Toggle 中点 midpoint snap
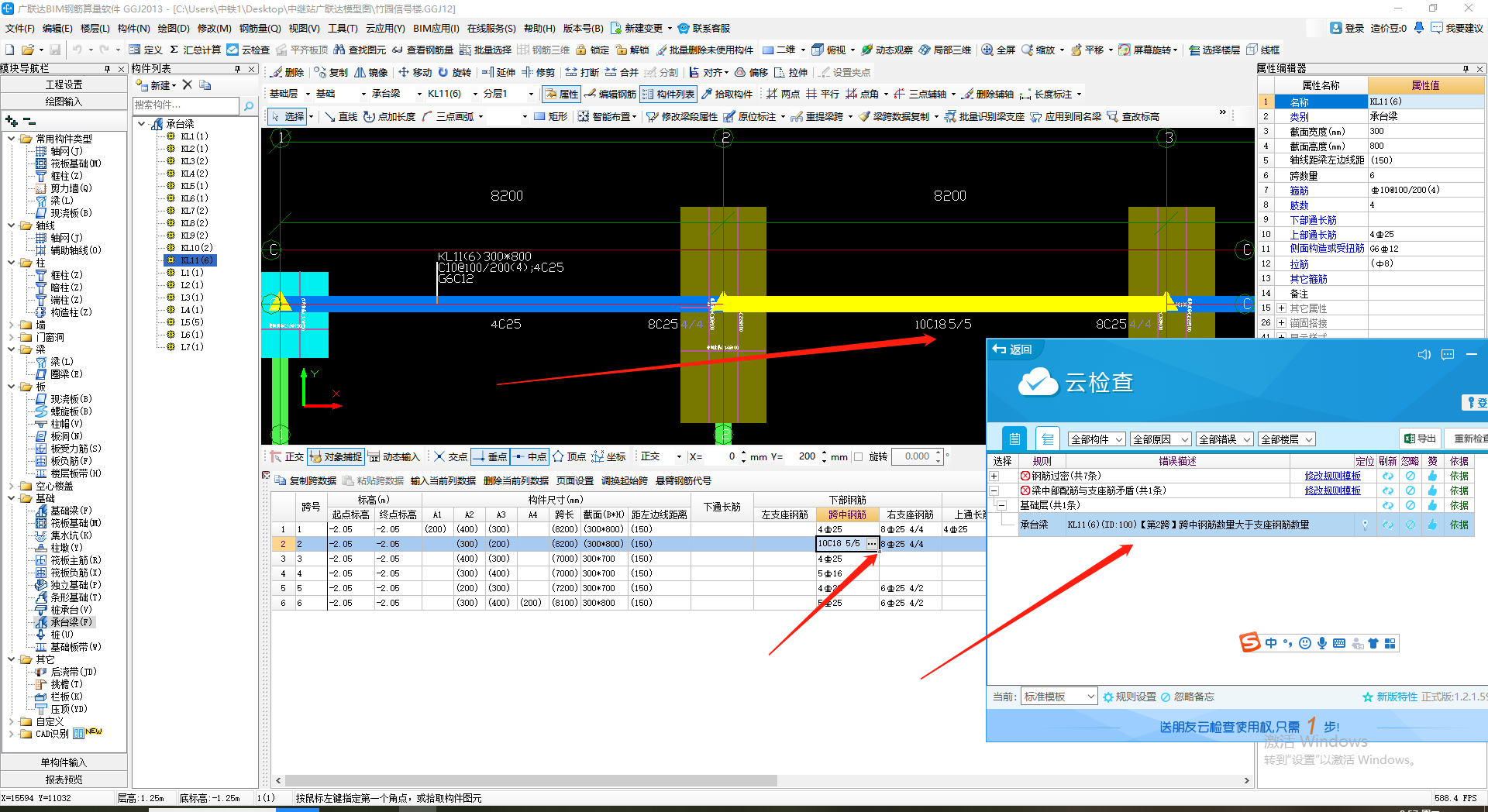1488x812 pixels. point(530,456)
